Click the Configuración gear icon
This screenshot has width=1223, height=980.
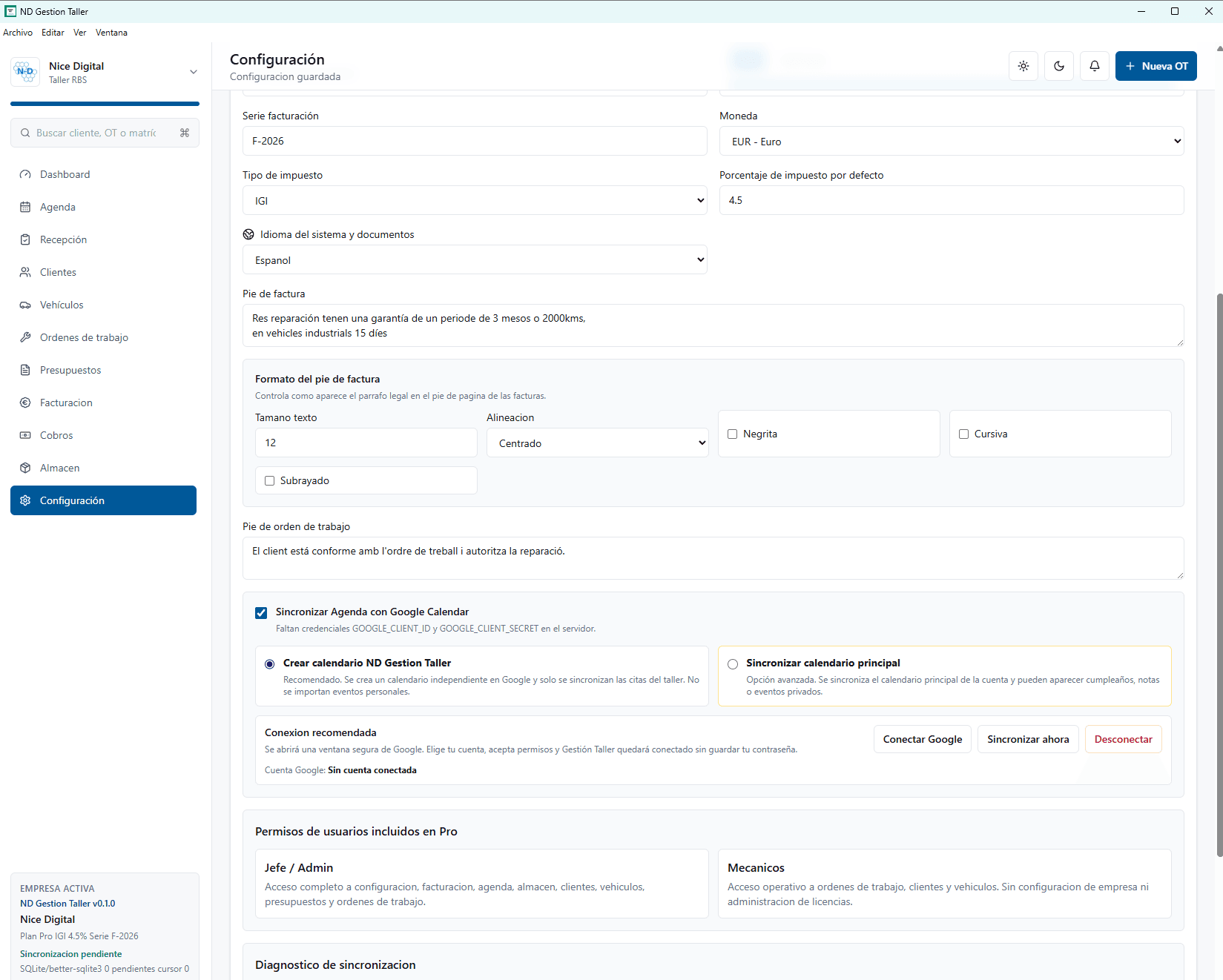coord(25,500)
